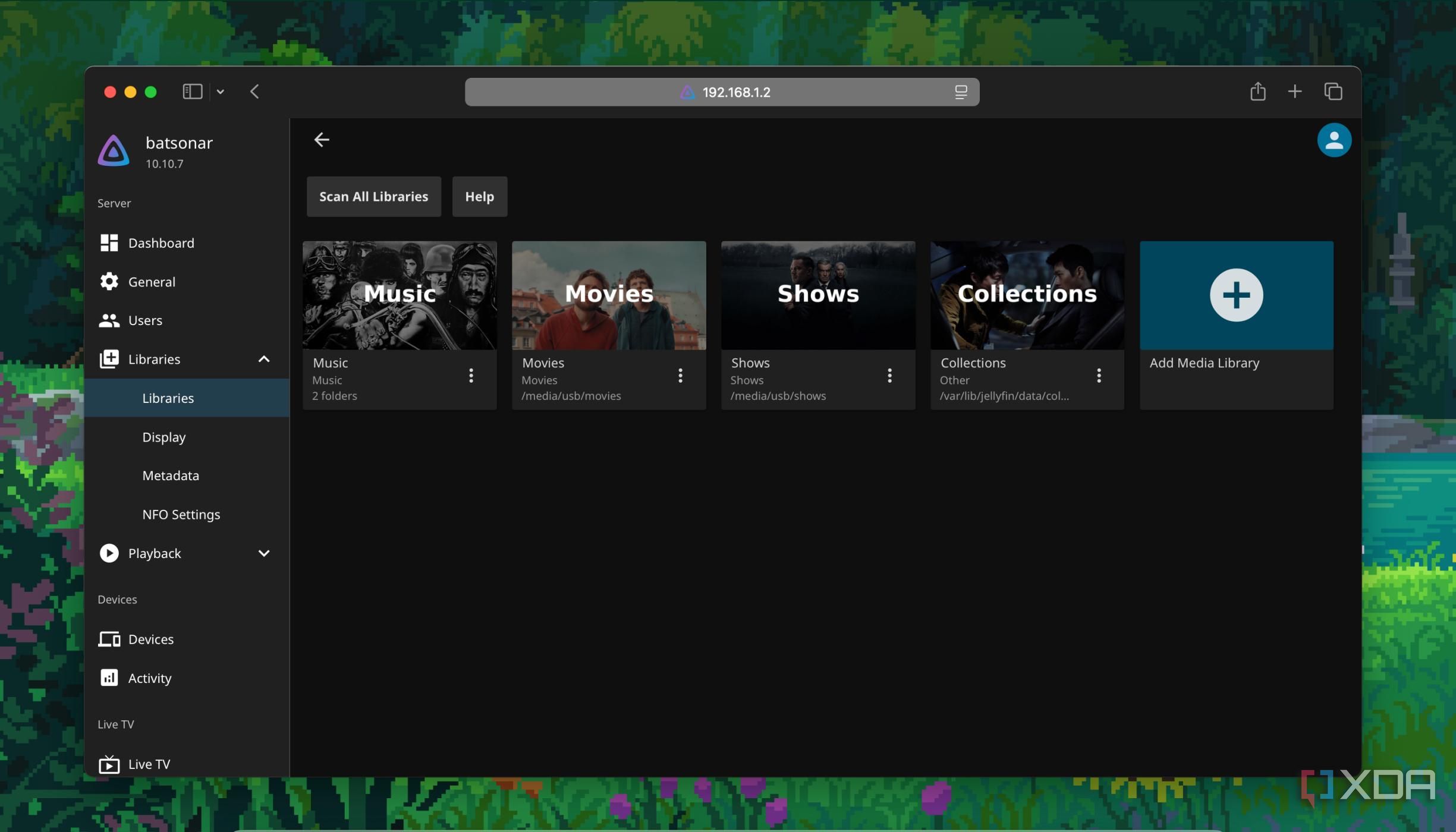Viewport: 1456px width, 832px height.
Task: Show Safari tab overview icon
Action: click(x=1333, y=92)
